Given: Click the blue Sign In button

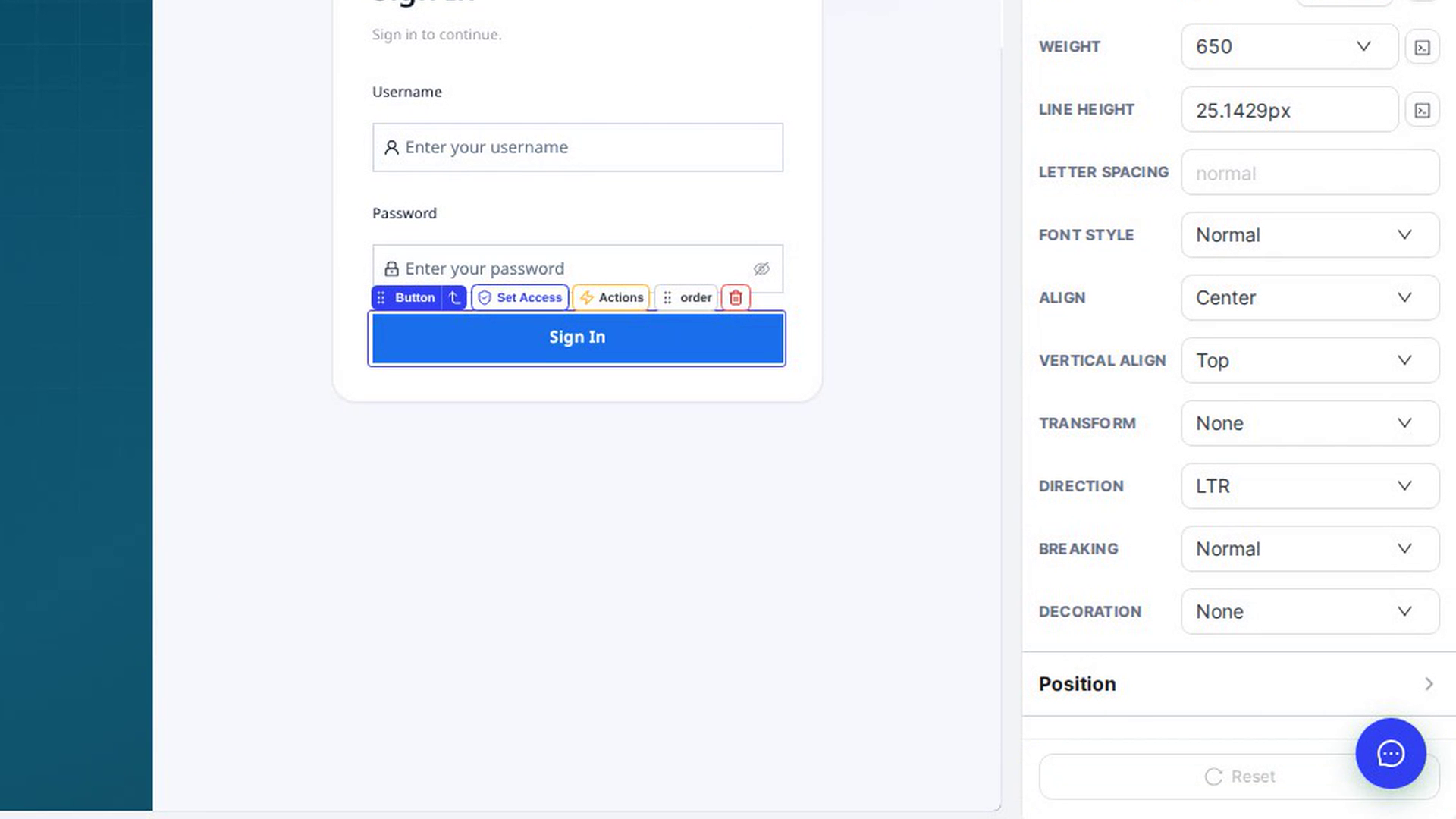Looking at the screenshot, I should pyautogui.click(x=577, y=338).
